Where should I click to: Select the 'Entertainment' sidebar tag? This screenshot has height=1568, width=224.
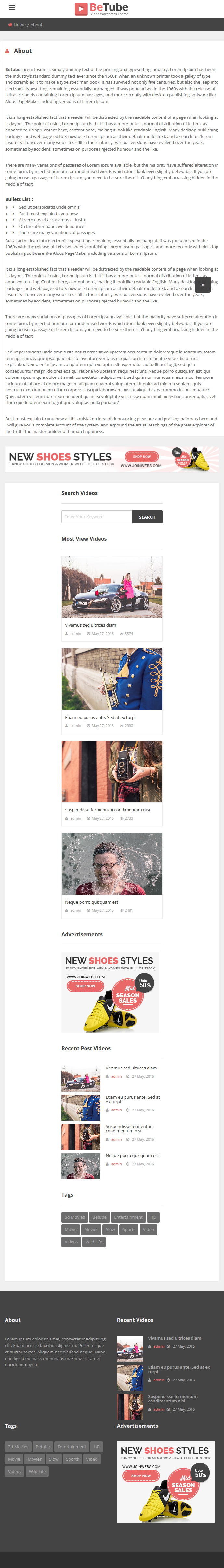(x=128, y=1217)
